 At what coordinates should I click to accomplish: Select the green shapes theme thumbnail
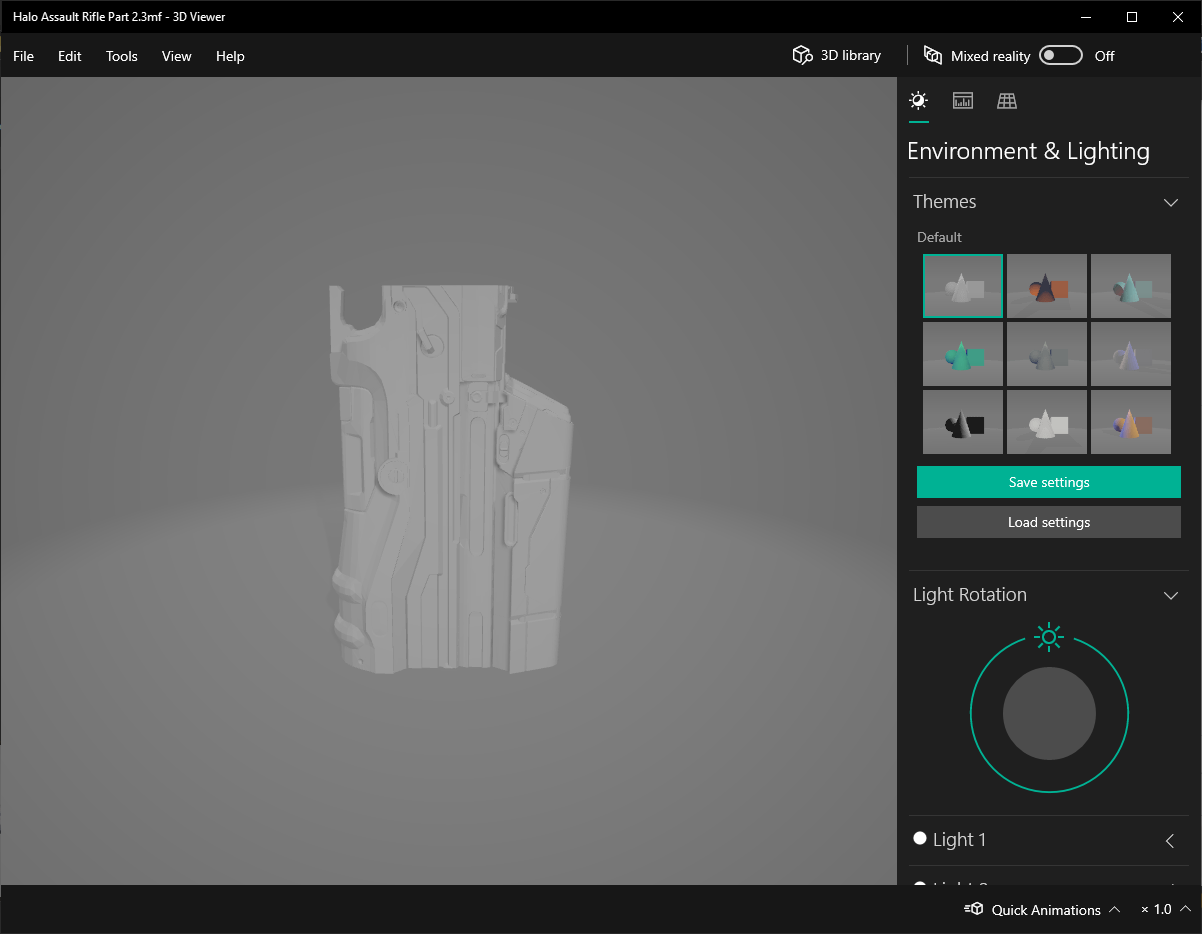[x=963, y=354]
